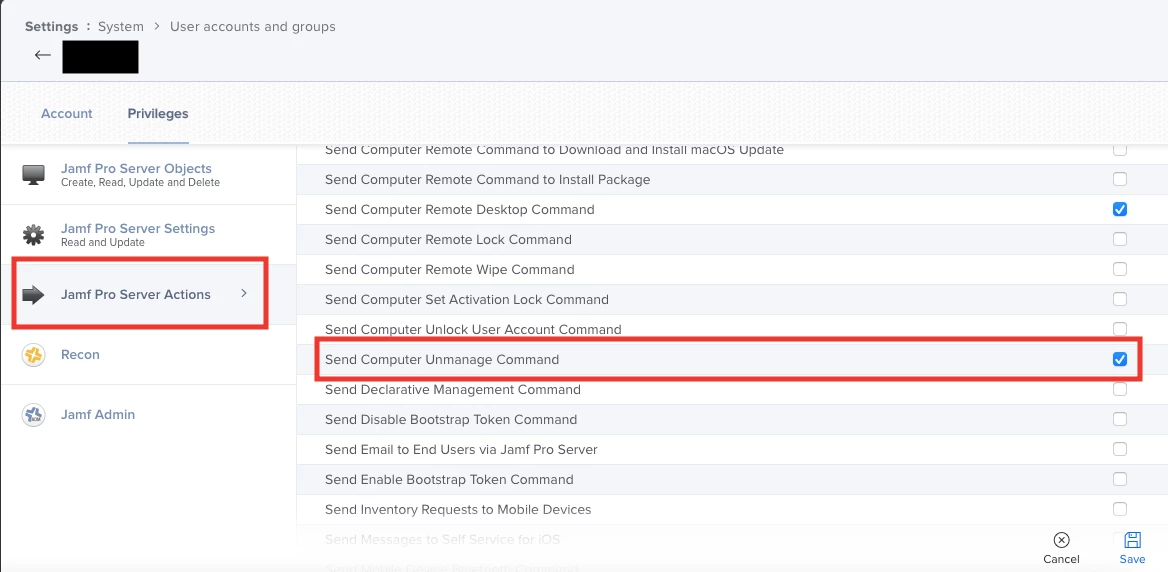1168x572 pixels.
Task: Enable Send Disable Bootstrap Token Command
Action: [1120, 419]
